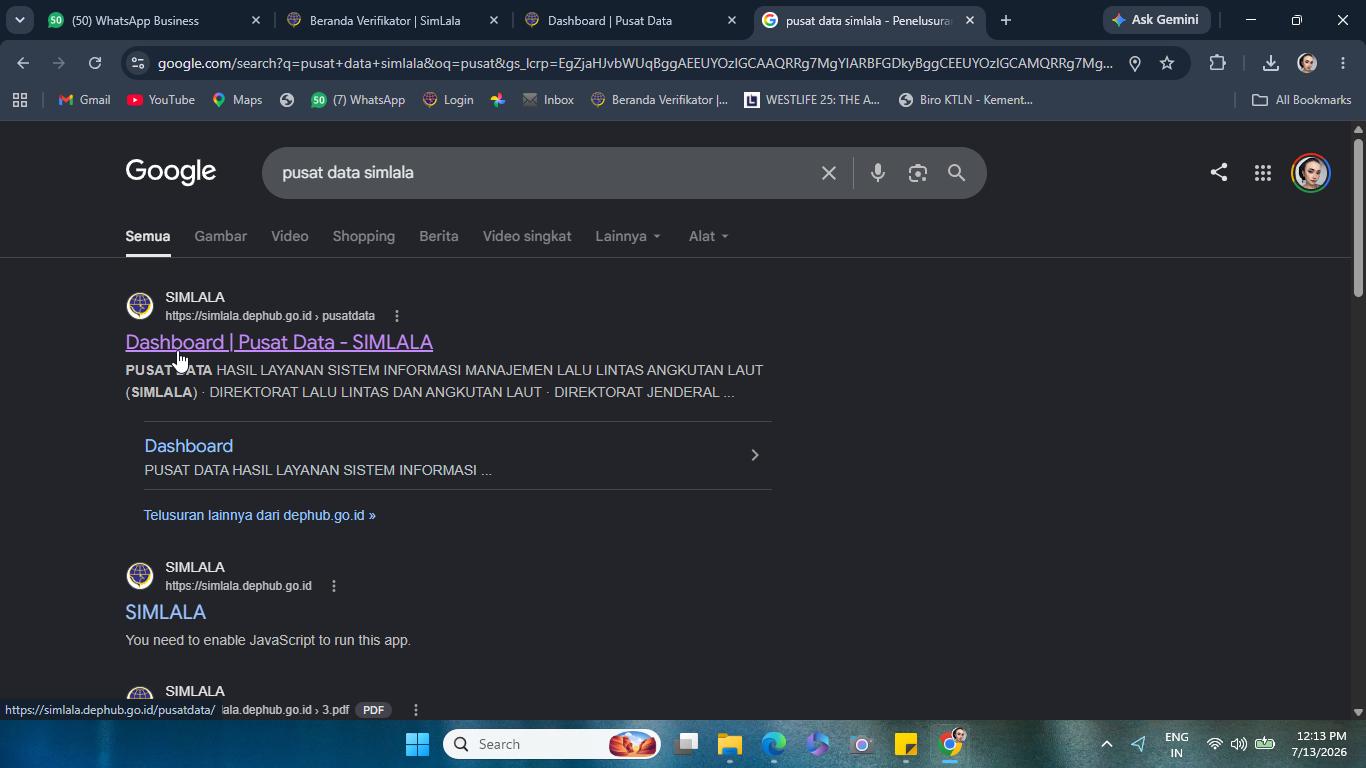Open Chrome three-dot menu
Screen dimensions: 1366x768
tap(1343, 63)
